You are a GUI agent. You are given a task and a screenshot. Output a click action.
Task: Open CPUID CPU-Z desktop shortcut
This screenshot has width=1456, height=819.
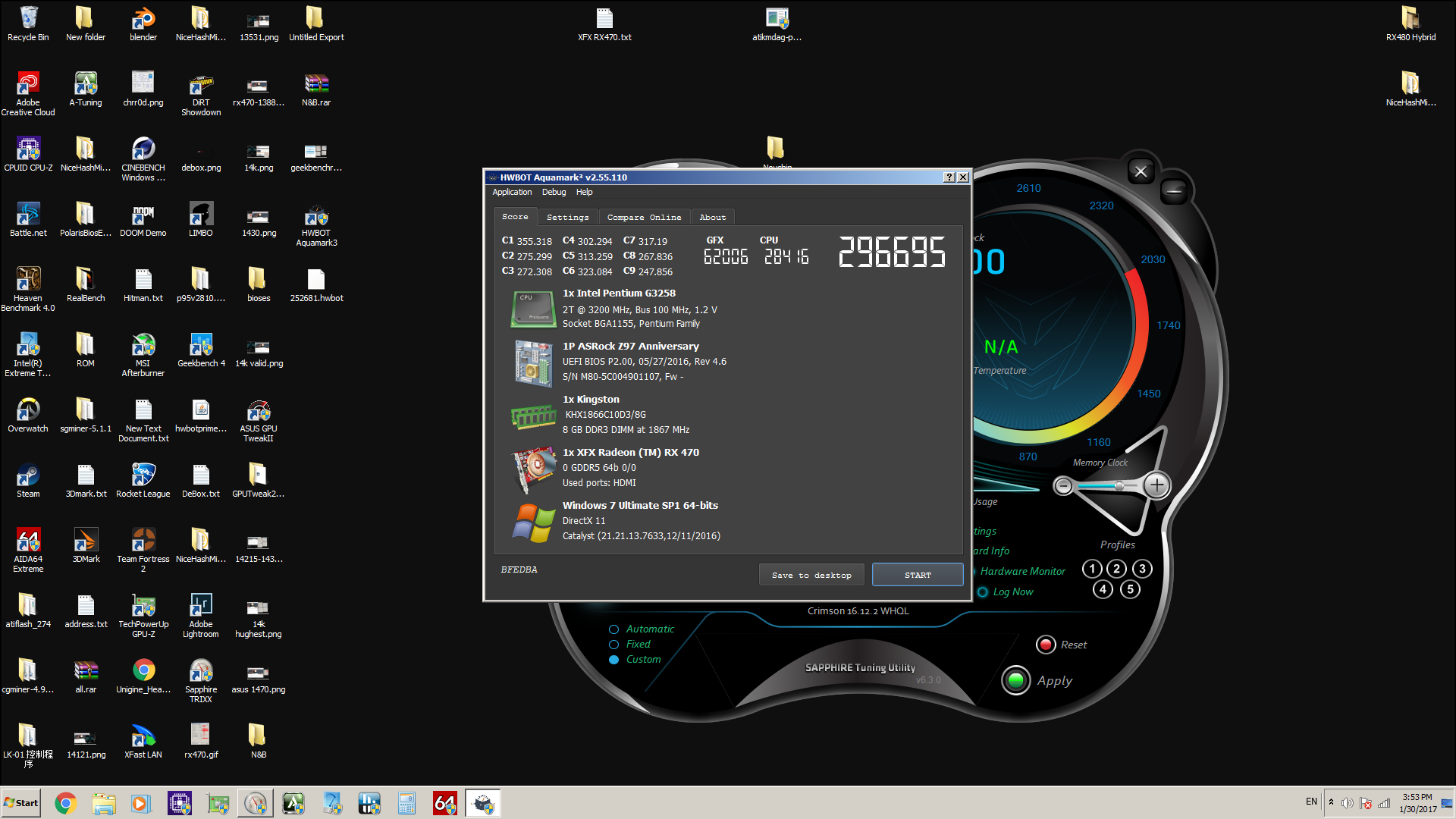[x=28, y=154]
